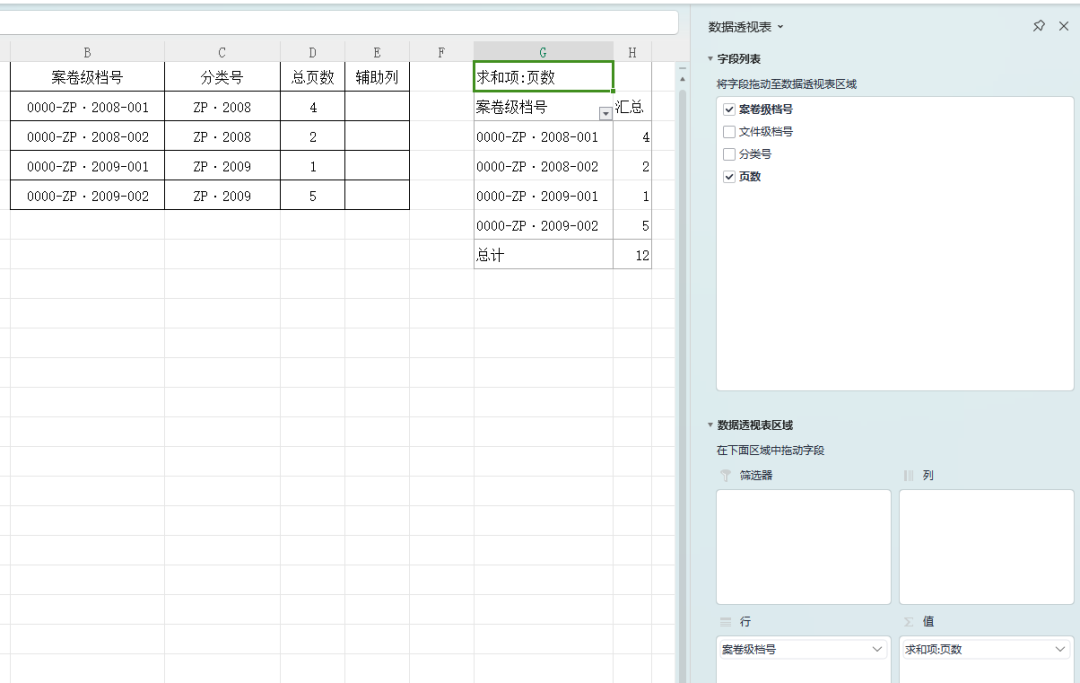Select header cell 总页数
The image size is (1080, 683).
click(313, 76)
